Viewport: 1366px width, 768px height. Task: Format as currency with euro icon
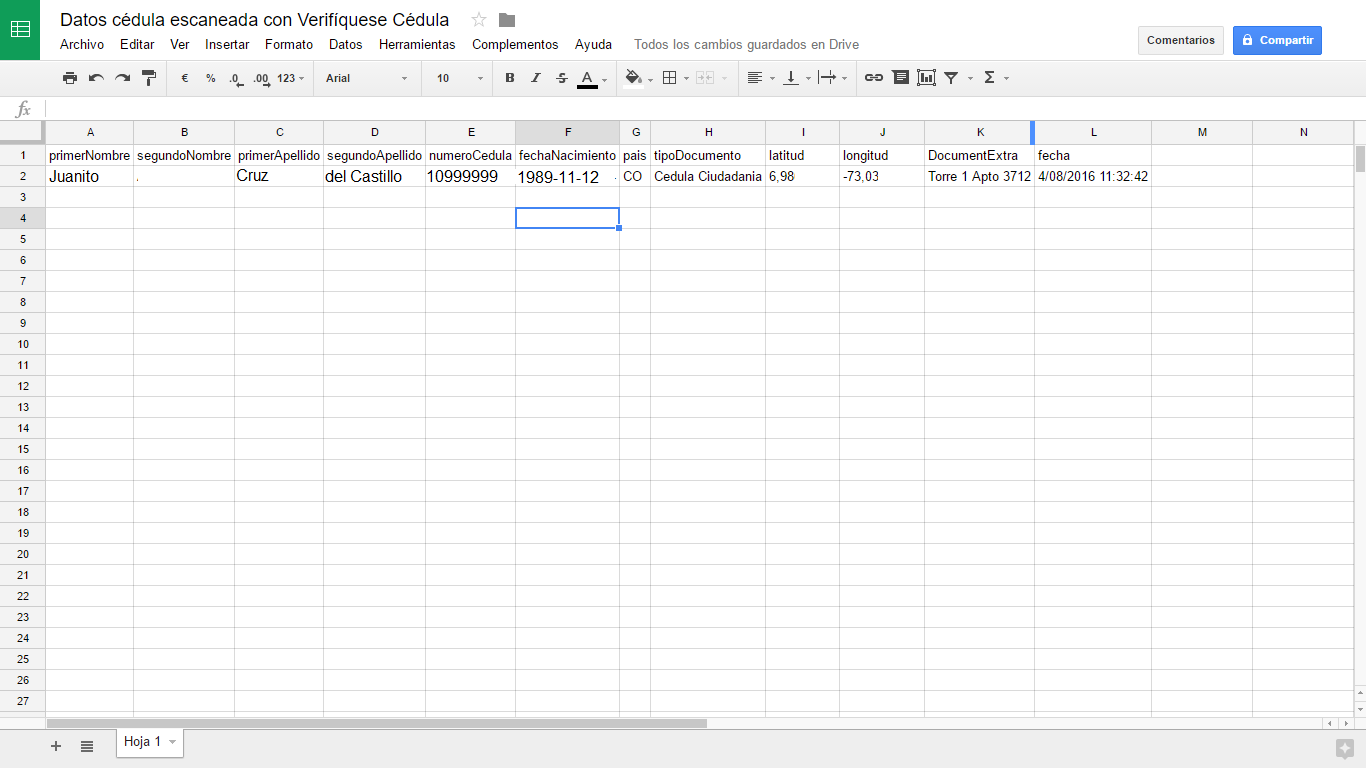click(185, 78)
